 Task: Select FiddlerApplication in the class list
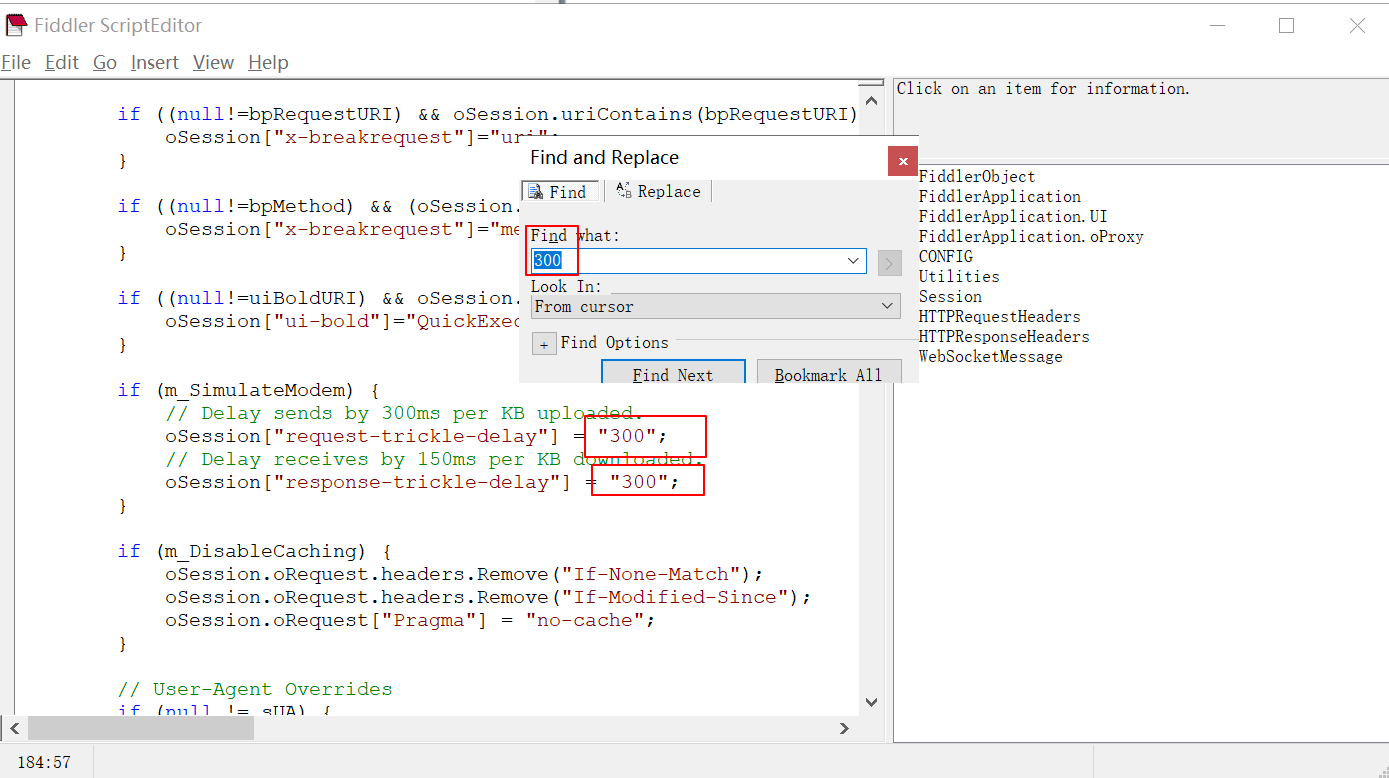[x=1000, y=197]
